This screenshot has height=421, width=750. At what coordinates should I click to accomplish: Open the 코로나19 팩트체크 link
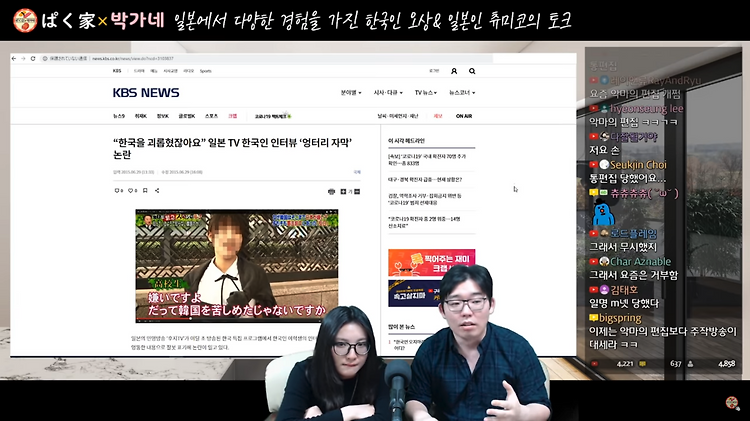[x=273, y=116]
